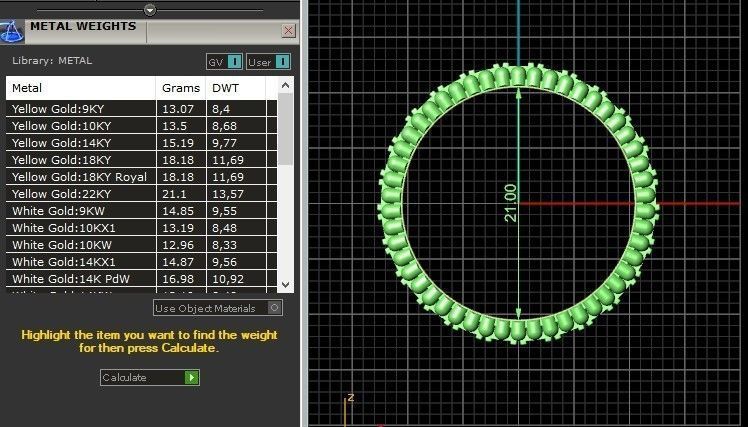Click the 9,77 DWT value
The height and width of the screenshot is (427, 748).
(x=225, y=143)
